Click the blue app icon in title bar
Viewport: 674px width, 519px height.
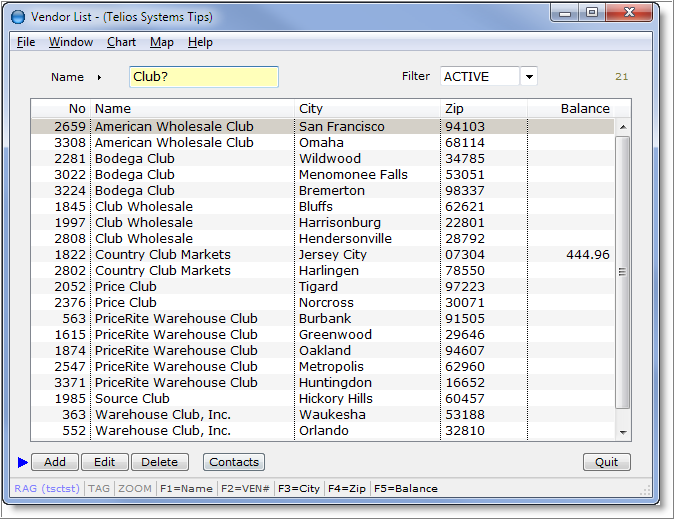[x=17, y=17]
